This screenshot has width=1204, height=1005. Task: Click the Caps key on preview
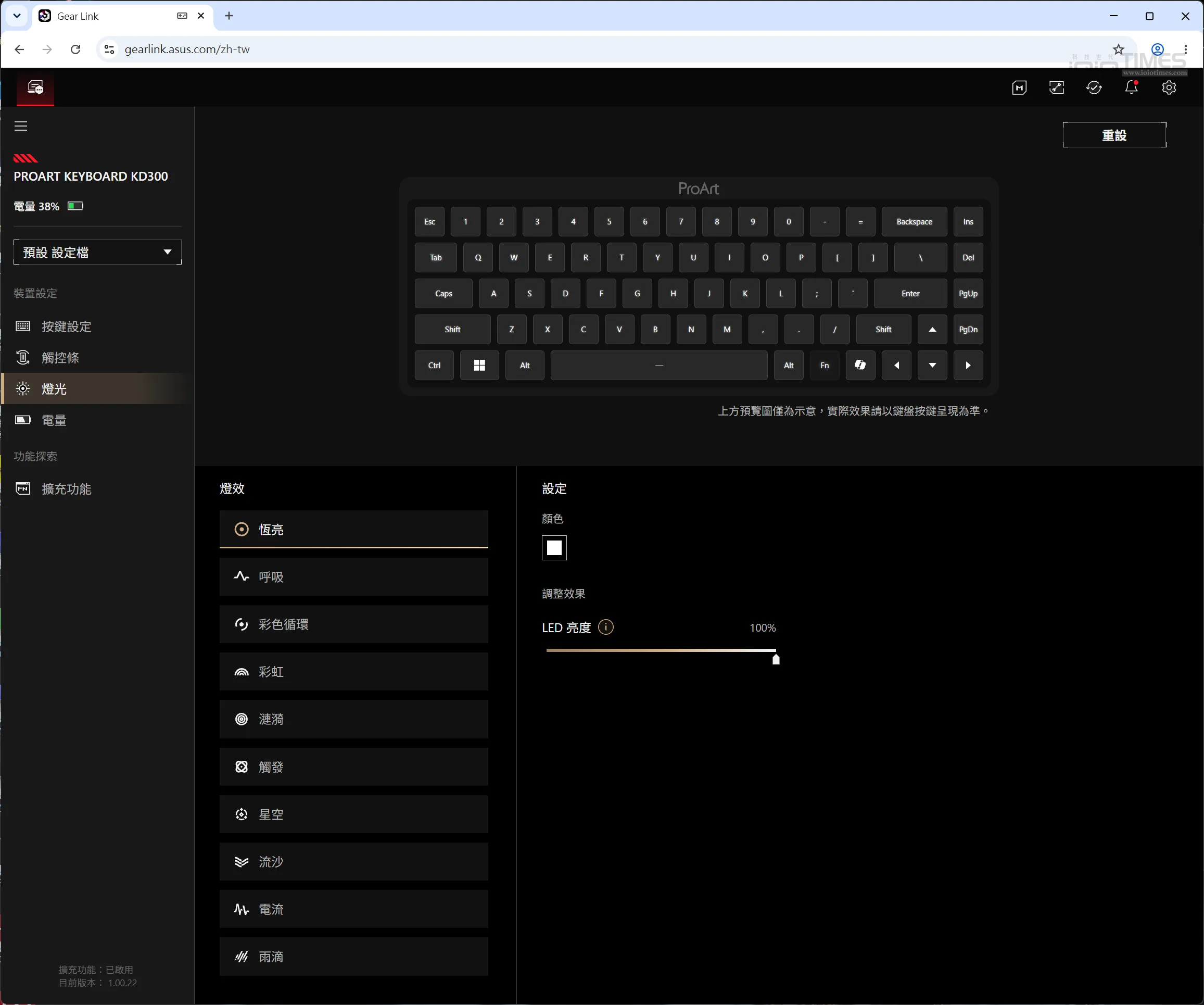click(443, 294)
